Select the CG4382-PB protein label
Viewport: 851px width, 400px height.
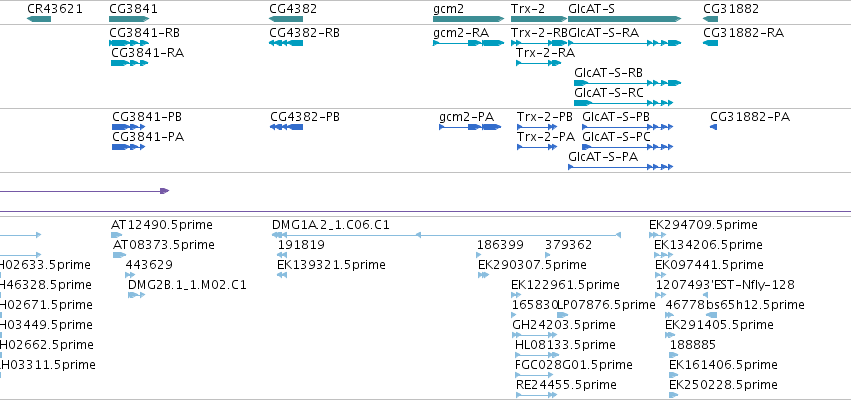point(305,117)
